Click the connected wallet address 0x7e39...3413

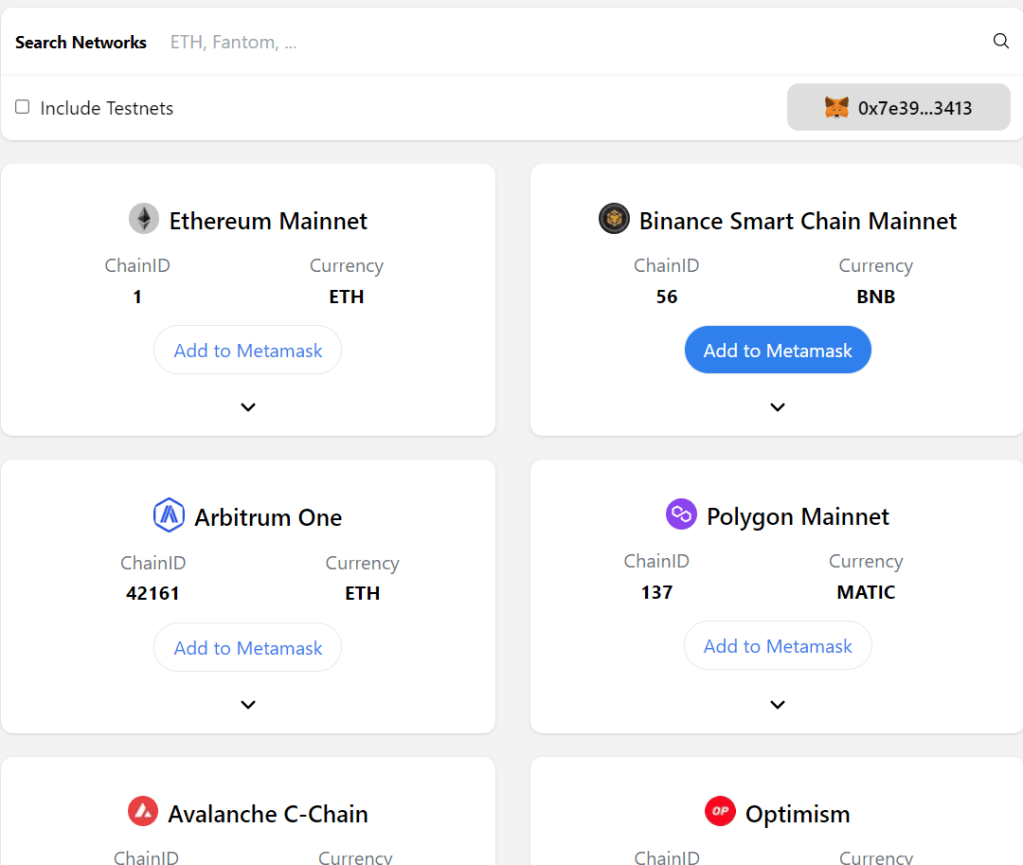pyautogui.click(x=914, y=108)
